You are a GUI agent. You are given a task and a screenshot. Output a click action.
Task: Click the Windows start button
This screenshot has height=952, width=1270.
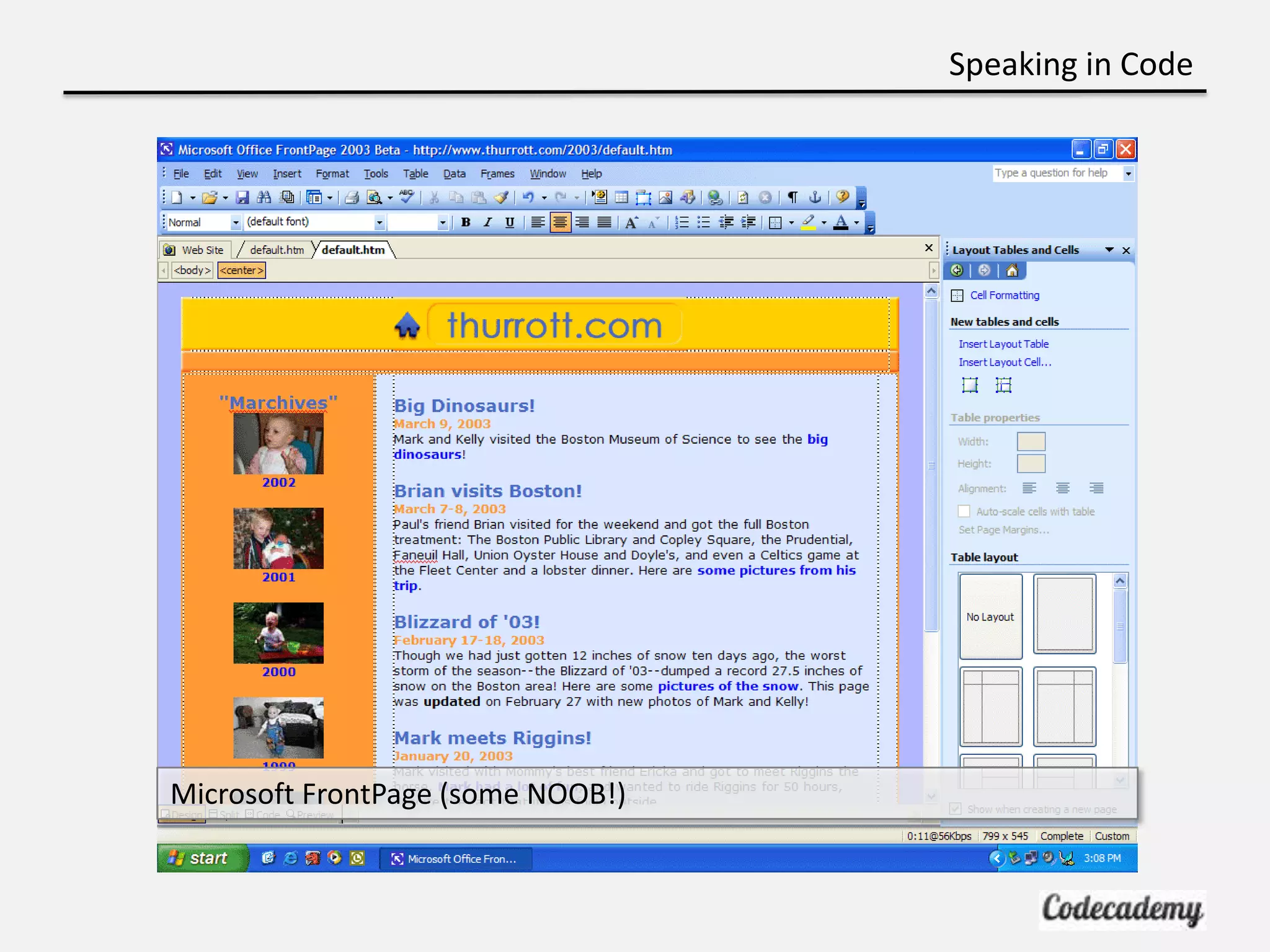[202, 858]
